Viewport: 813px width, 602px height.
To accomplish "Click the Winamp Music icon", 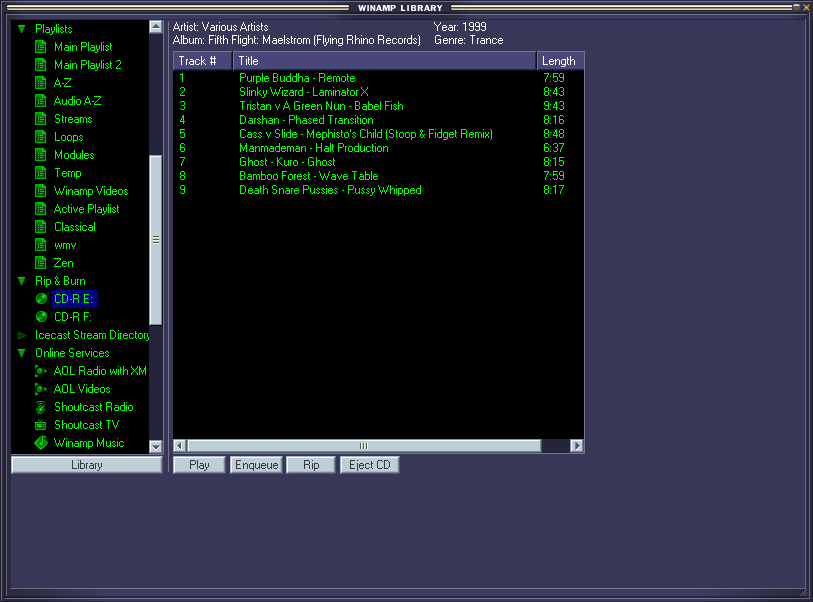I will pyautogui.click(x=40, y=443).
